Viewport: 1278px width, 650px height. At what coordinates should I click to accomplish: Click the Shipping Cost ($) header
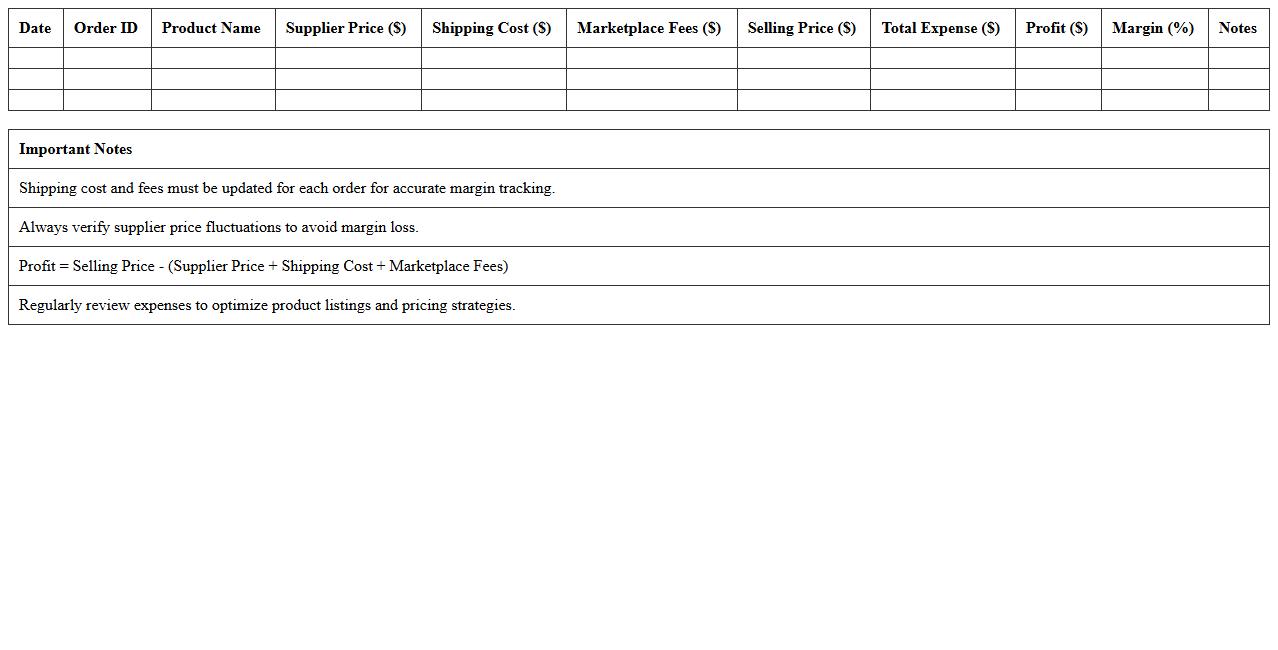[x=491, y=28]
